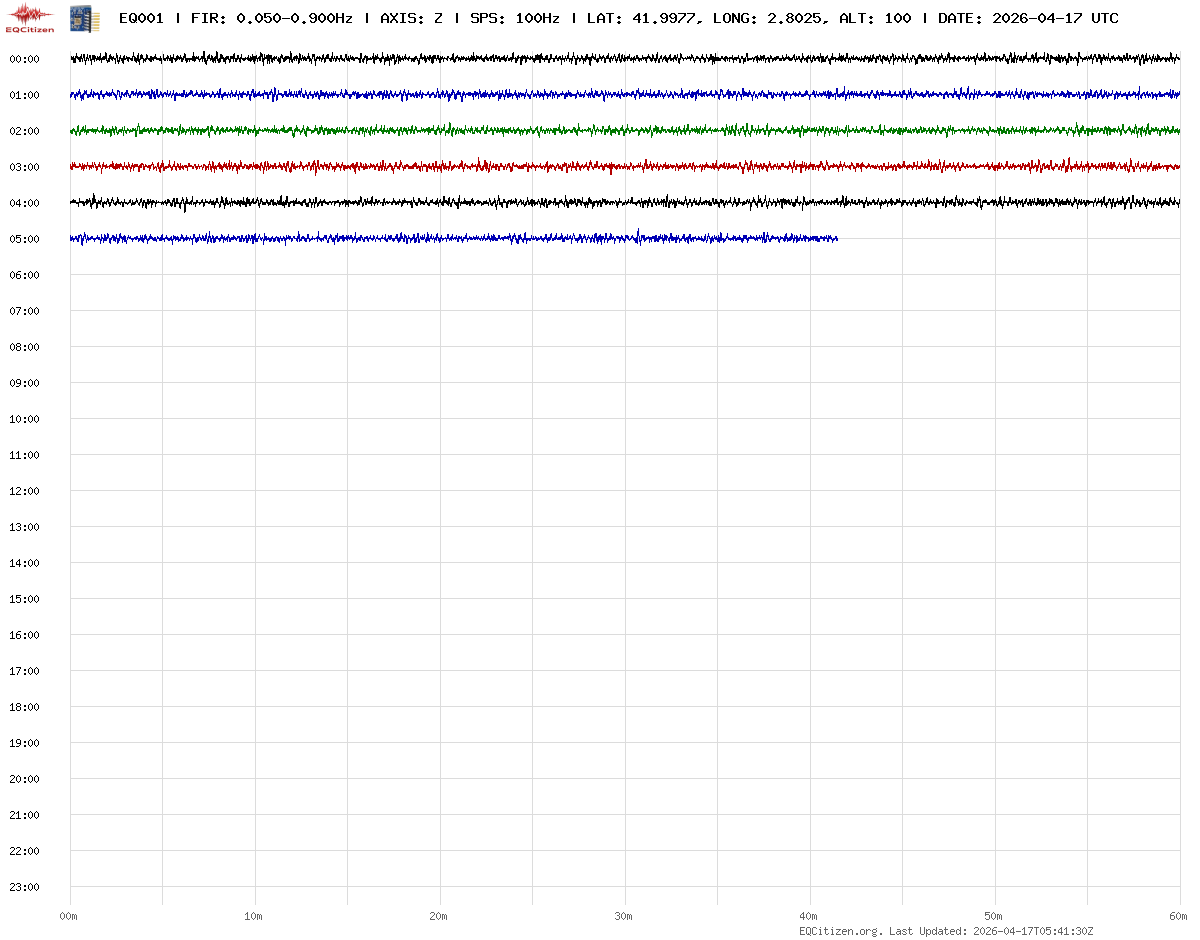
Task: Select the 12:00 hour row label
Action: [x=24, y=491]
